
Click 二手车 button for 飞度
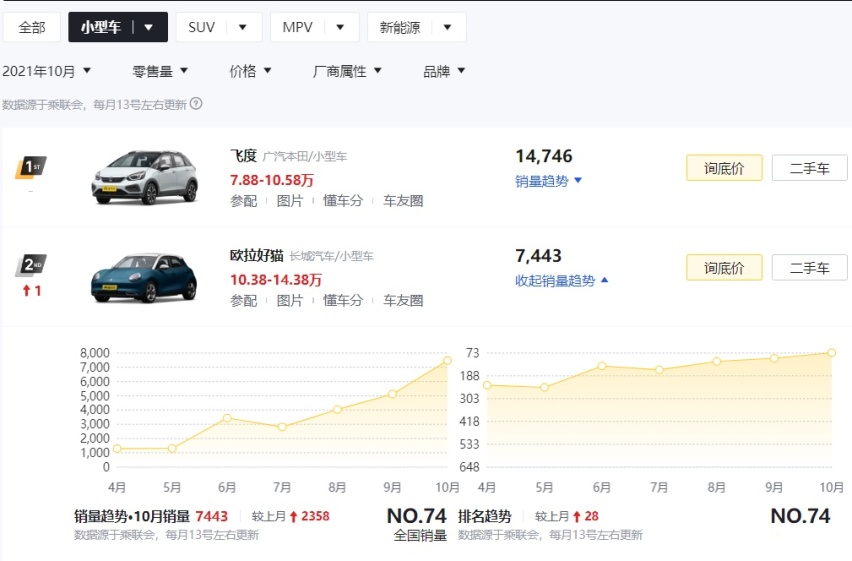(x=809, y=168)
